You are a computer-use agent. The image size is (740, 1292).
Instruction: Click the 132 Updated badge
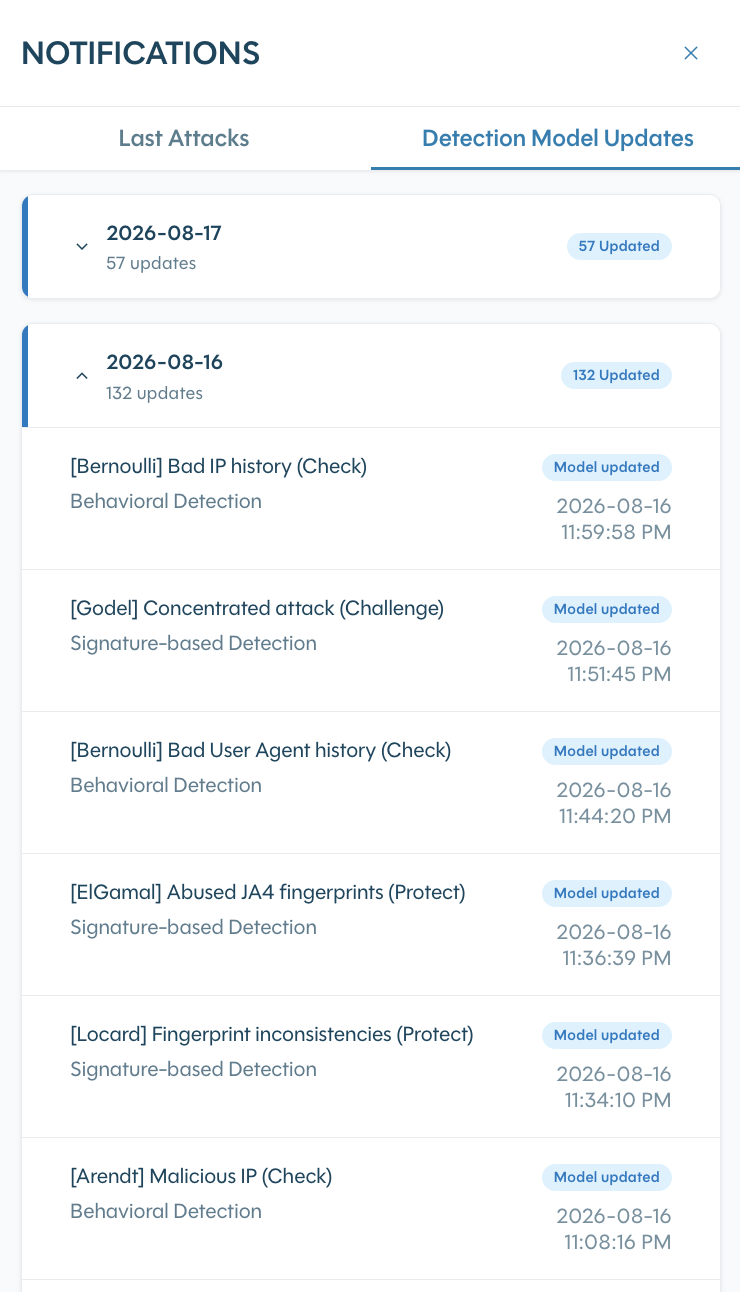click(x=616, y=375)
